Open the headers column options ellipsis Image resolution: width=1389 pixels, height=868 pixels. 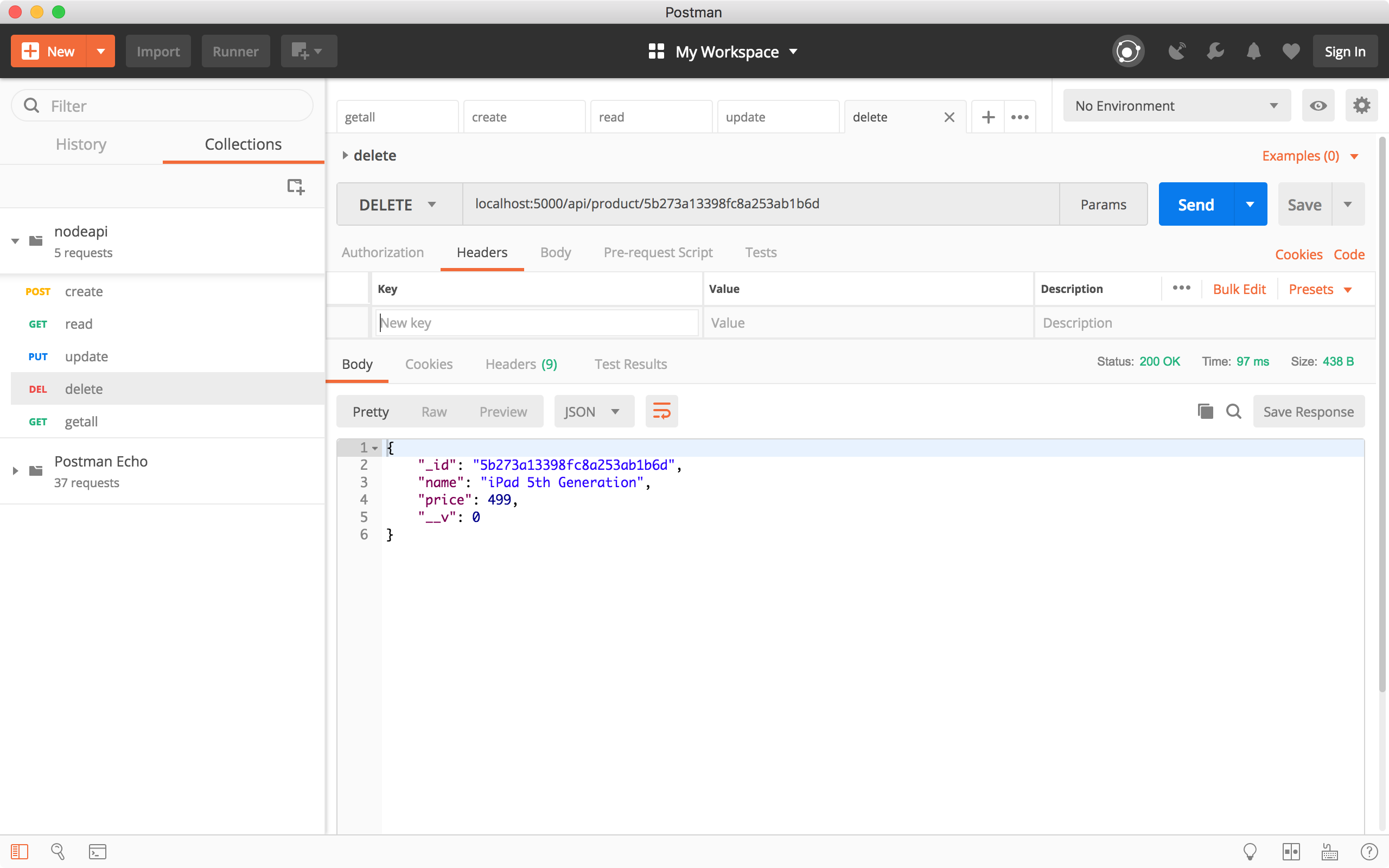[x=1181, y=288]
